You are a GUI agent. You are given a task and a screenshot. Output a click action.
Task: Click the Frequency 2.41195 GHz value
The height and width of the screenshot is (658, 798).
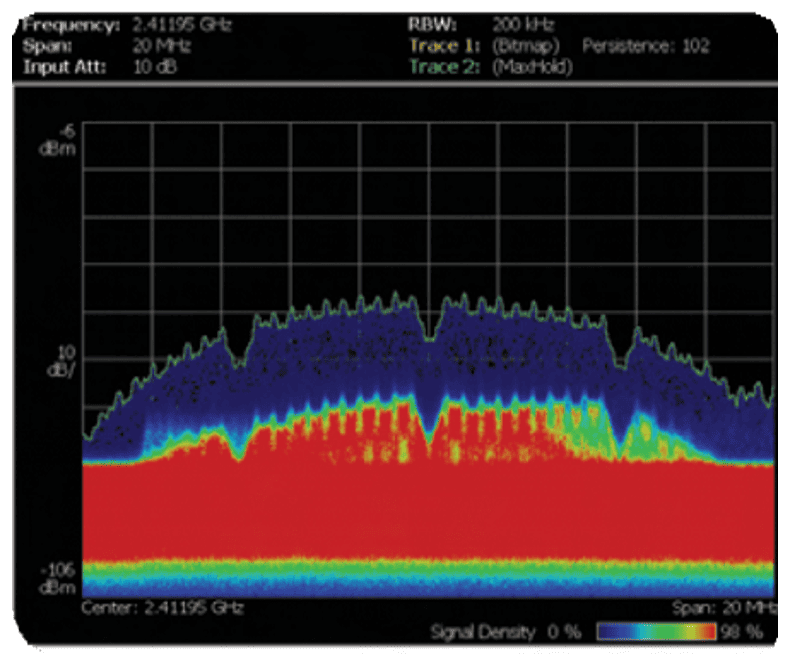tap(181, 25)
